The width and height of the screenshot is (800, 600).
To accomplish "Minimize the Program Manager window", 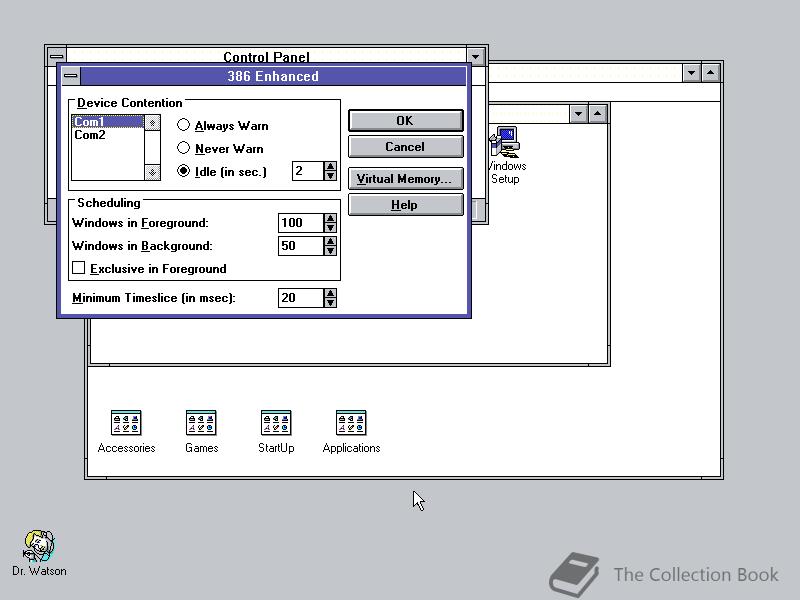I will pos(692,73).
